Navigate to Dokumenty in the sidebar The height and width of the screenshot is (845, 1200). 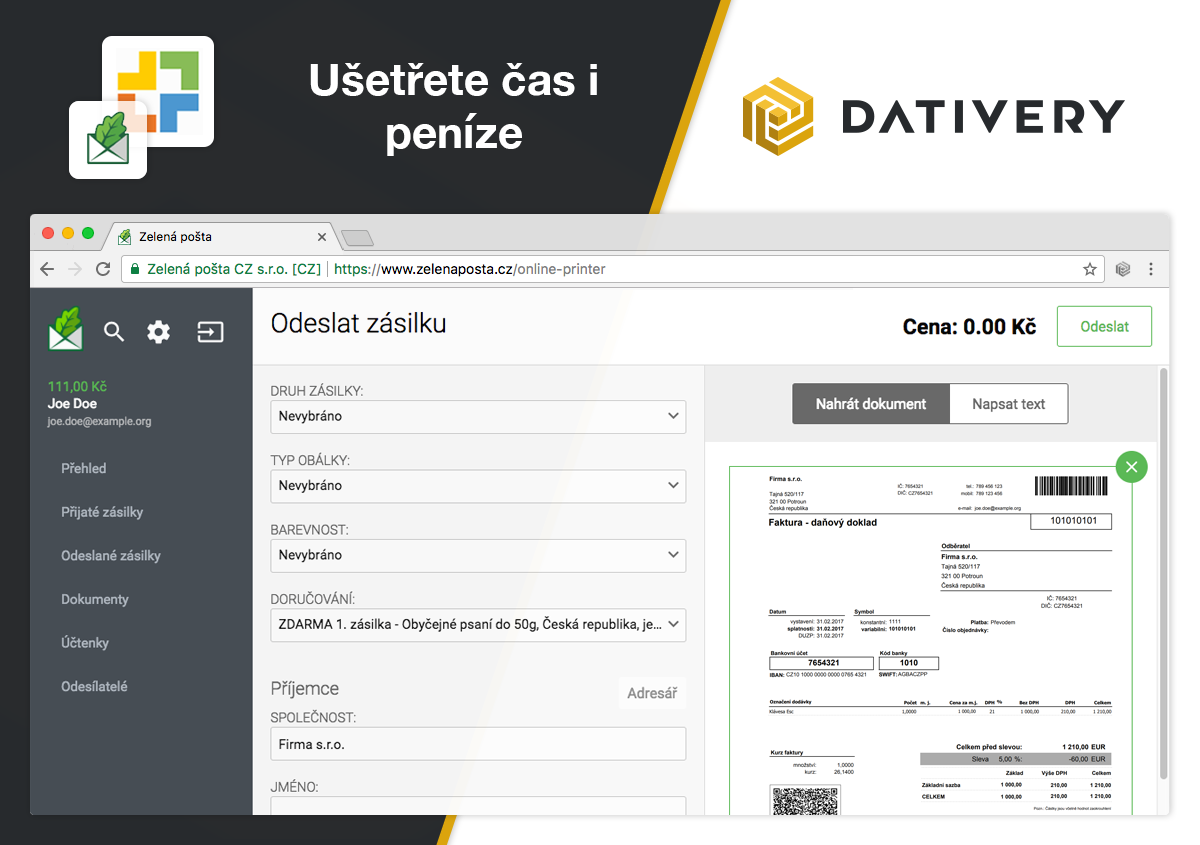tap(95, 599)
